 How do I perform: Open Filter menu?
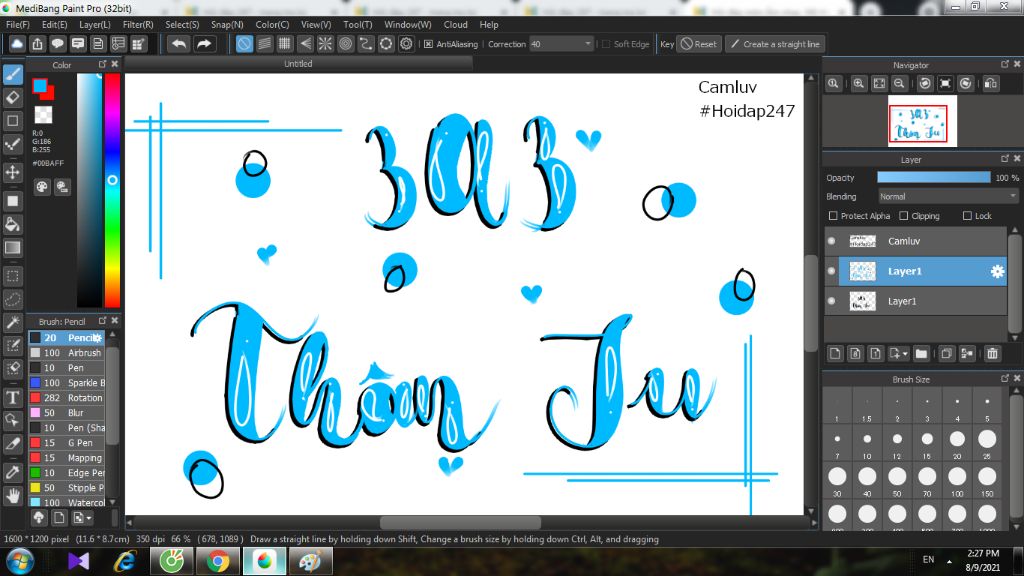click(138, 24)
